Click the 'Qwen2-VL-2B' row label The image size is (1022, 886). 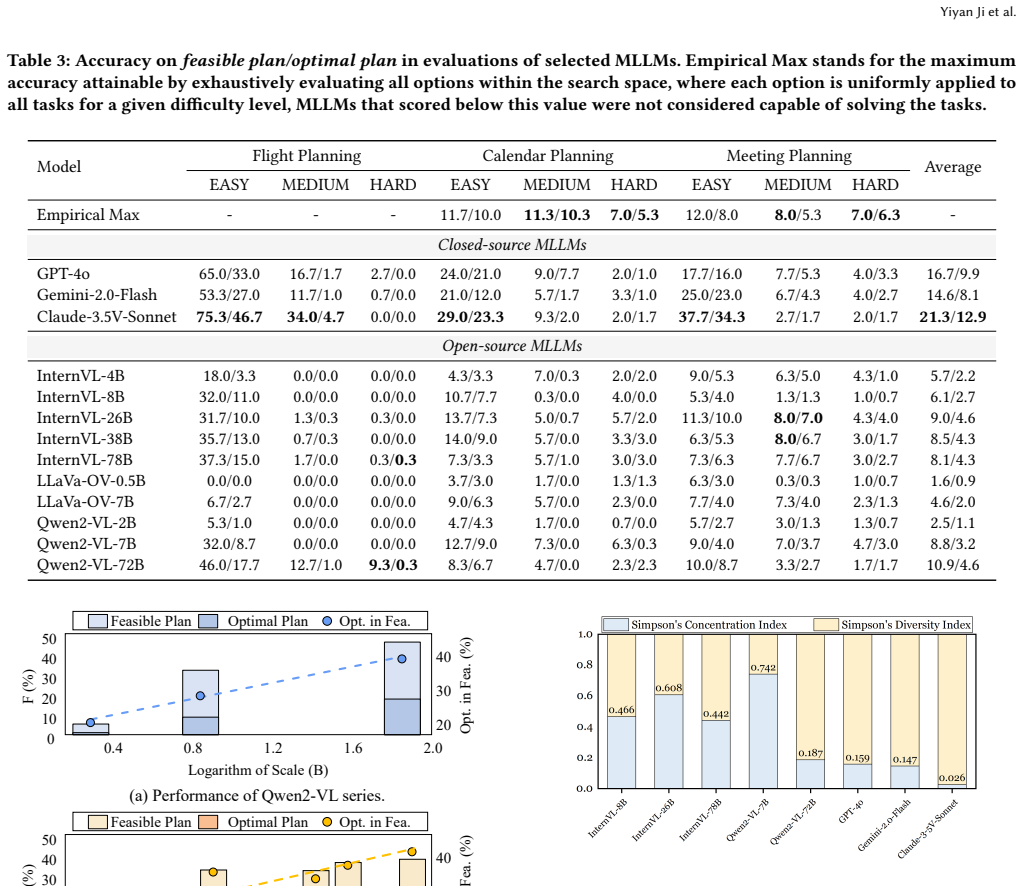pos(86,523)
